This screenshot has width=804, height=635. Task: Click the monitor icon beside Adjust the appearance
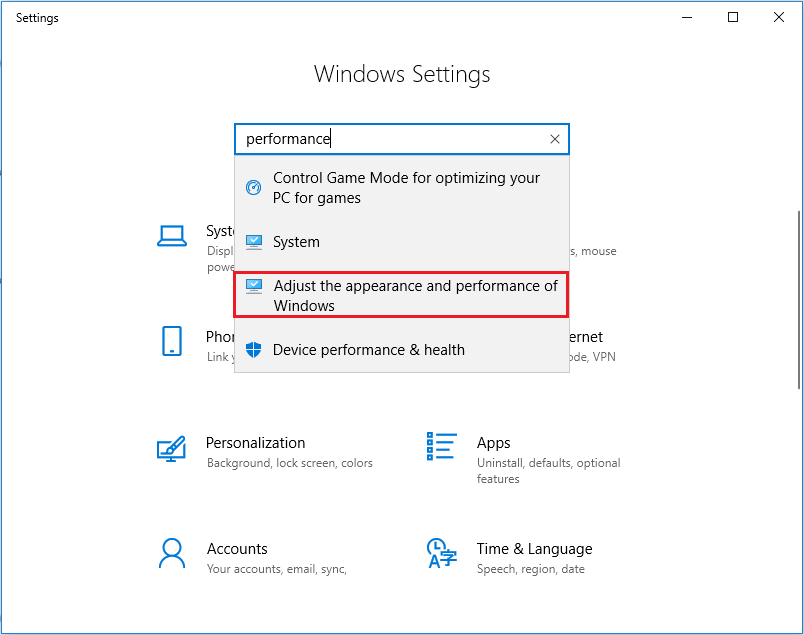254,286
